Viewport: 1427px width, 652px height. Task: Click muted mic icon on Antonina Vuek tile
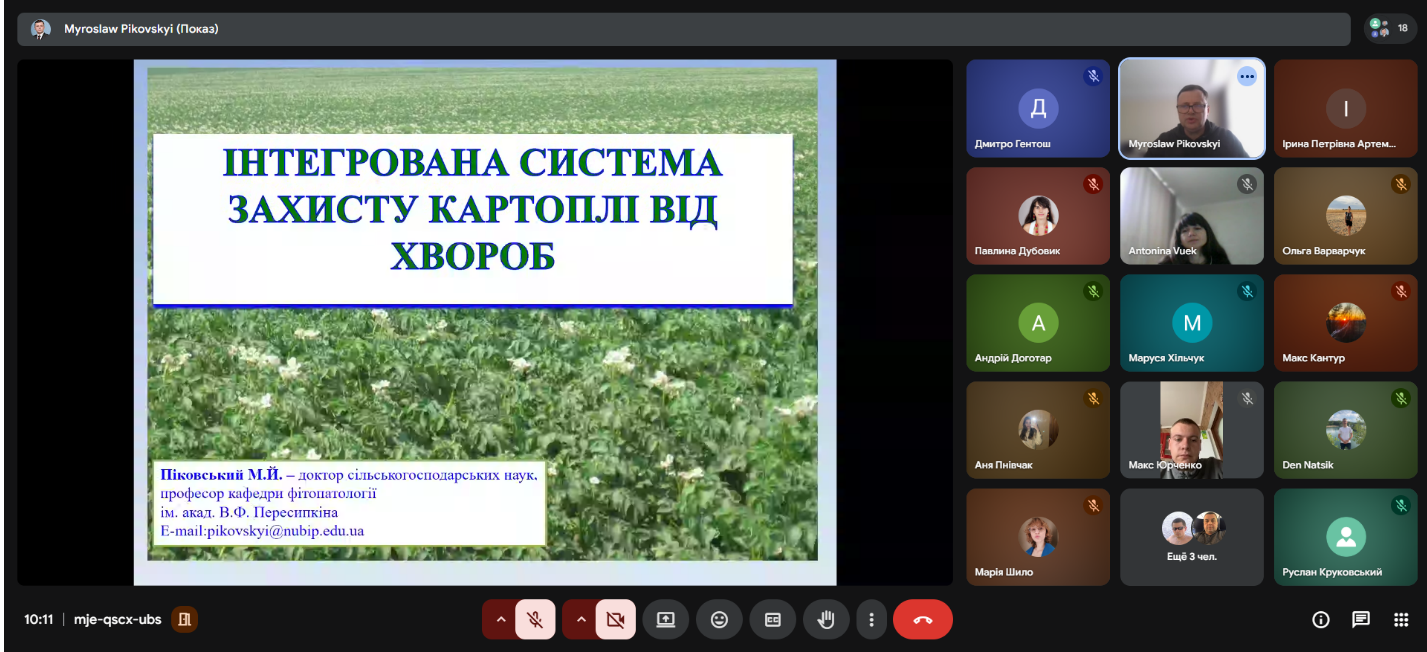pyautogui.click(x=1247, y=184)
